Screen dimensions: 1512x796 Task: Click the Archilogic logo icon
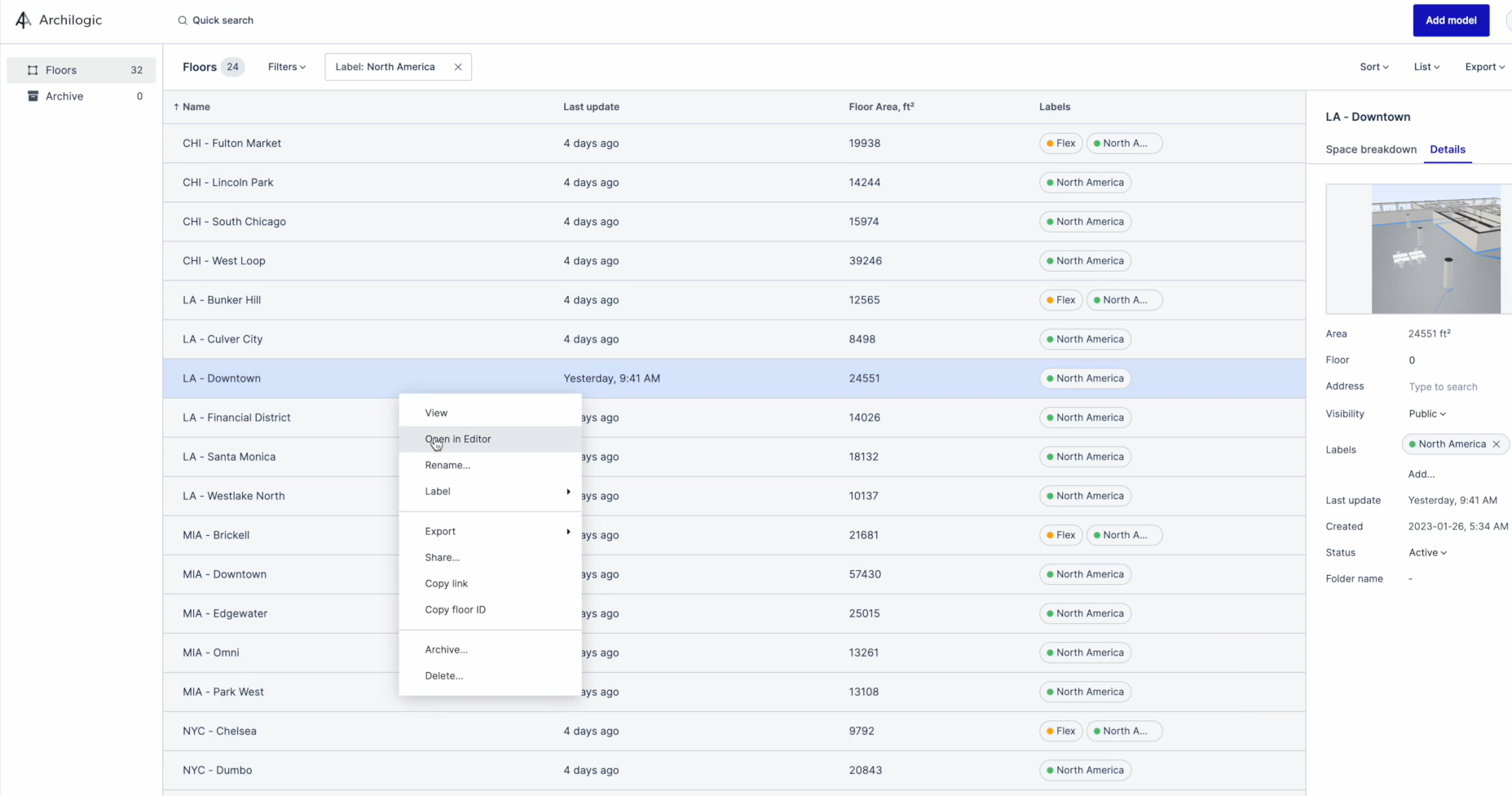pos(23,20)
